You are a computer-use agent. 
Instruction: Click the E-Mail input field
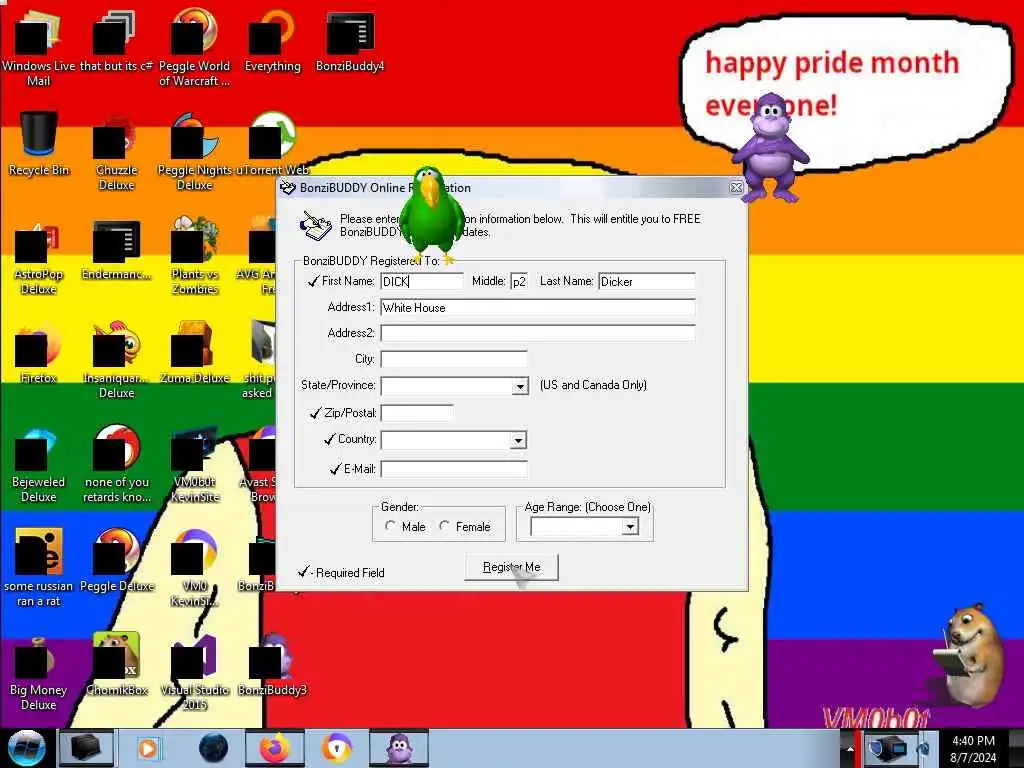tap(454, 469)
